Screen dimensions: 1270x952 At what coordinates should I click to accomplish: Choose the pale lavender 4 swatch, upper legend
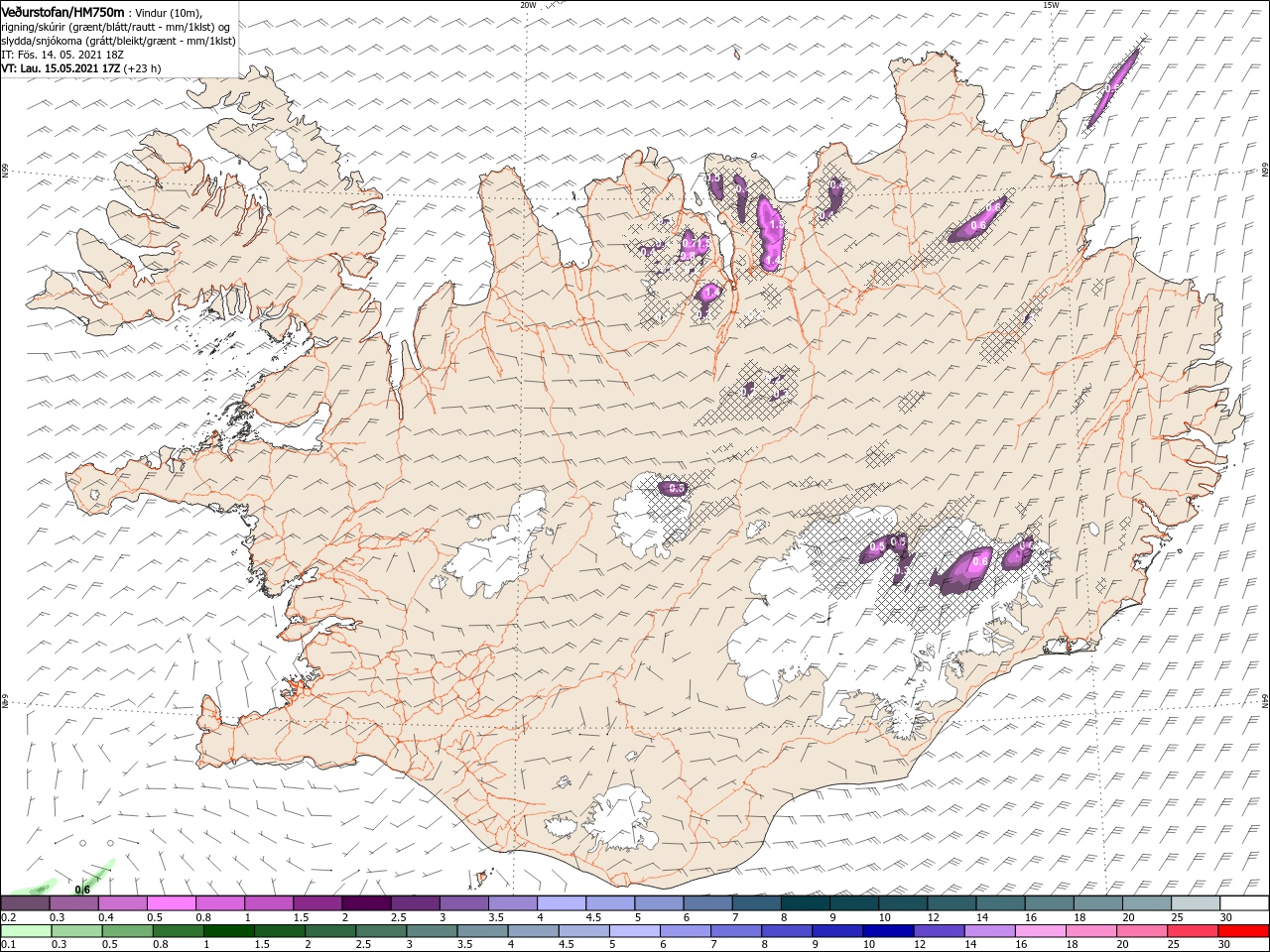(x=561, y=903)
